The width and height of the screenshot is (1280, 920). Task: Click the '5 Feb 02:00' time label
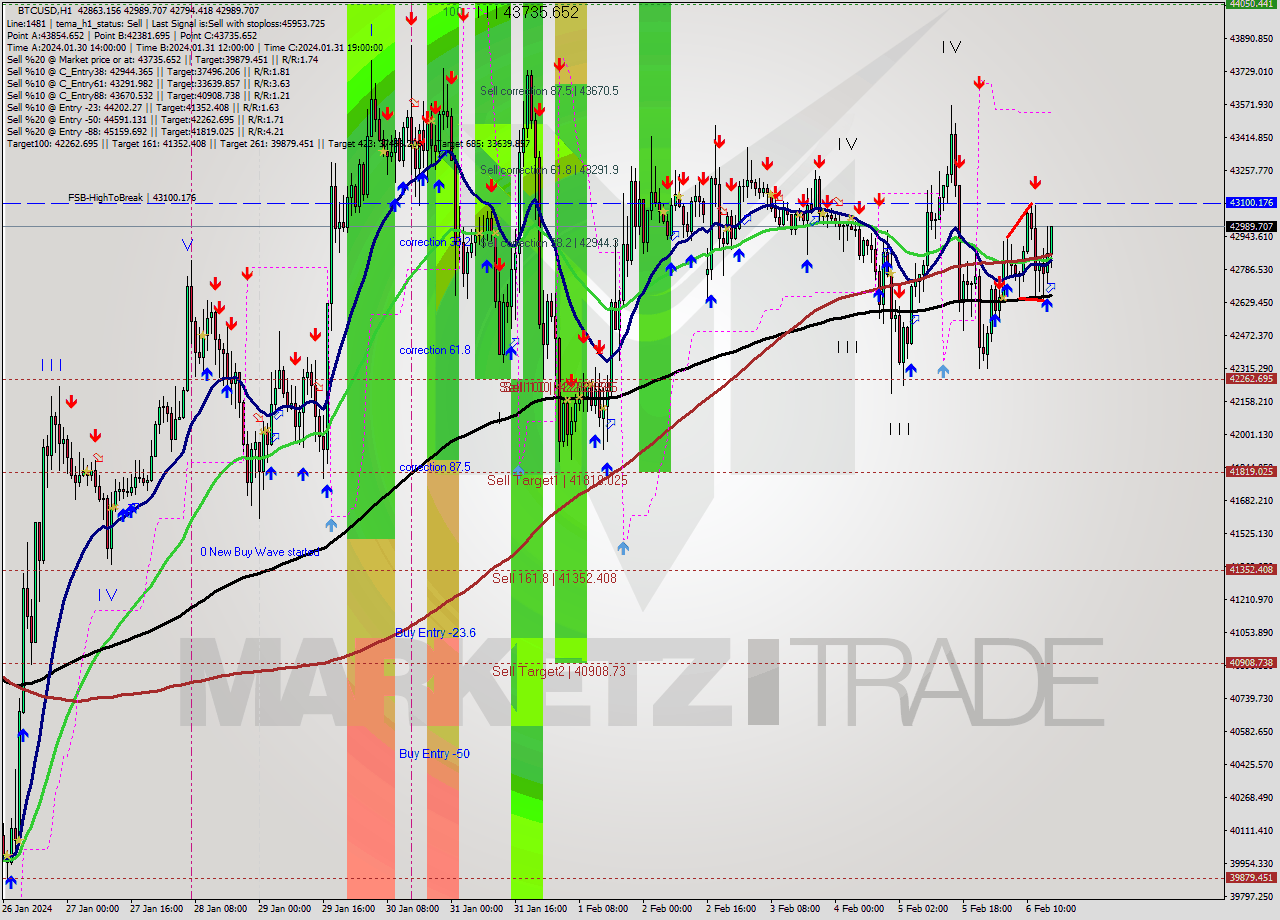pyautogui.click(x=924, y=909)
